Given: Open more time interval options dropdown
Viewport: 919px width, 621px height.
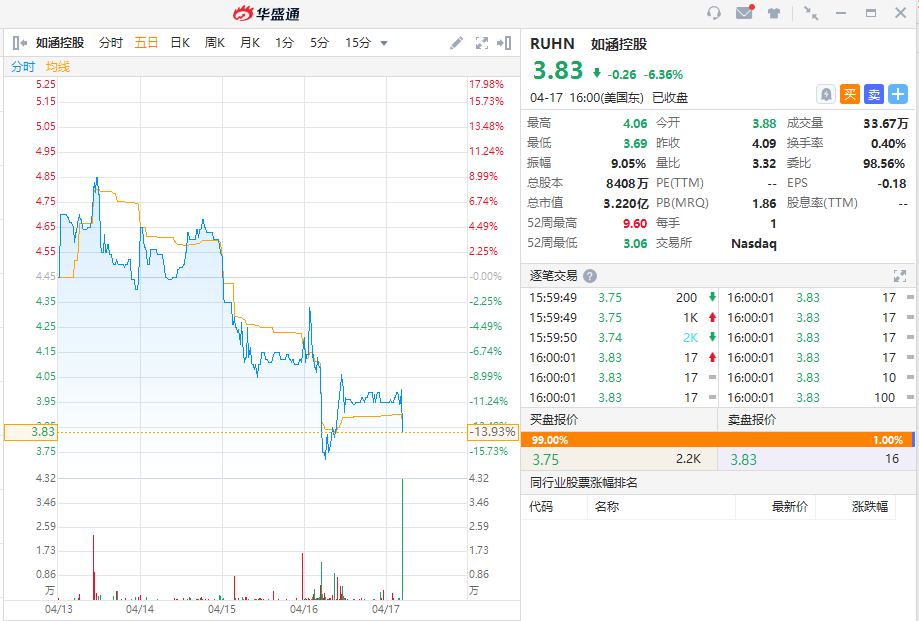Looking at the screenshot, I should click(384, 43).
